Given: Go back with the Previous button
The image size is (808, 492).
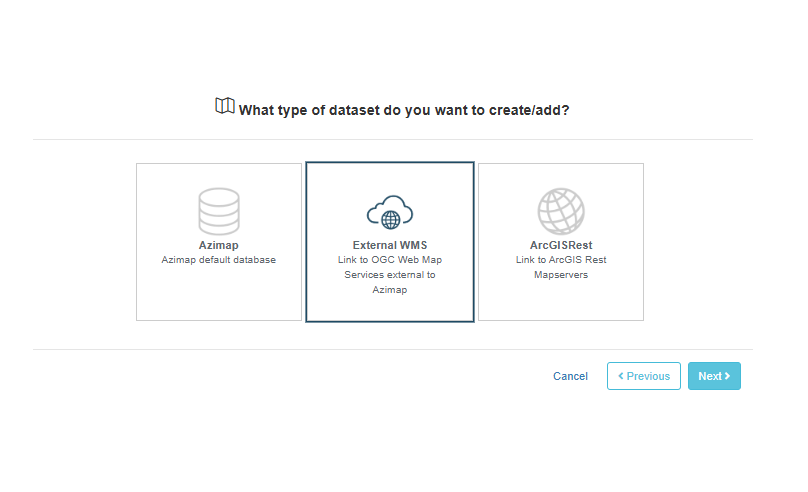Looking at the screenshot, I should (644, 376).
